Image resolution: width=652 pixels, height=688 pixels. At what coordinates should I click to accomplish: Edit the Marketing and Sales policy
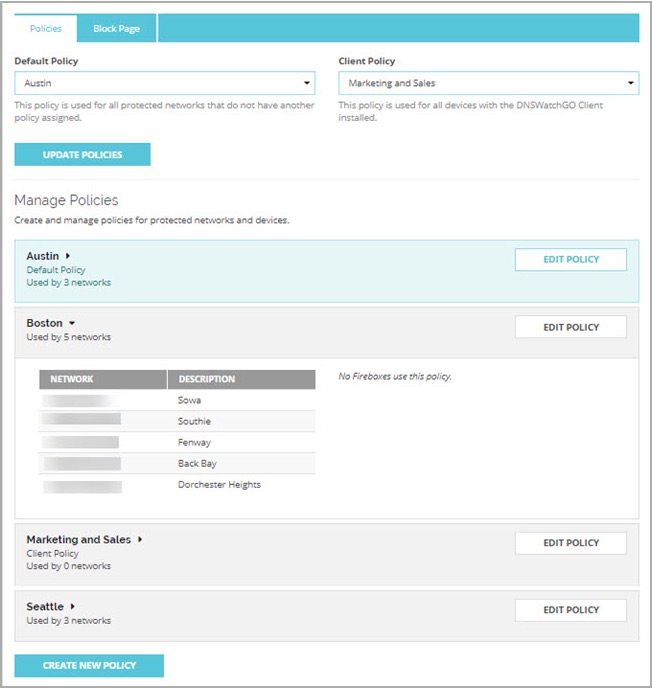[x=570, y=543]
